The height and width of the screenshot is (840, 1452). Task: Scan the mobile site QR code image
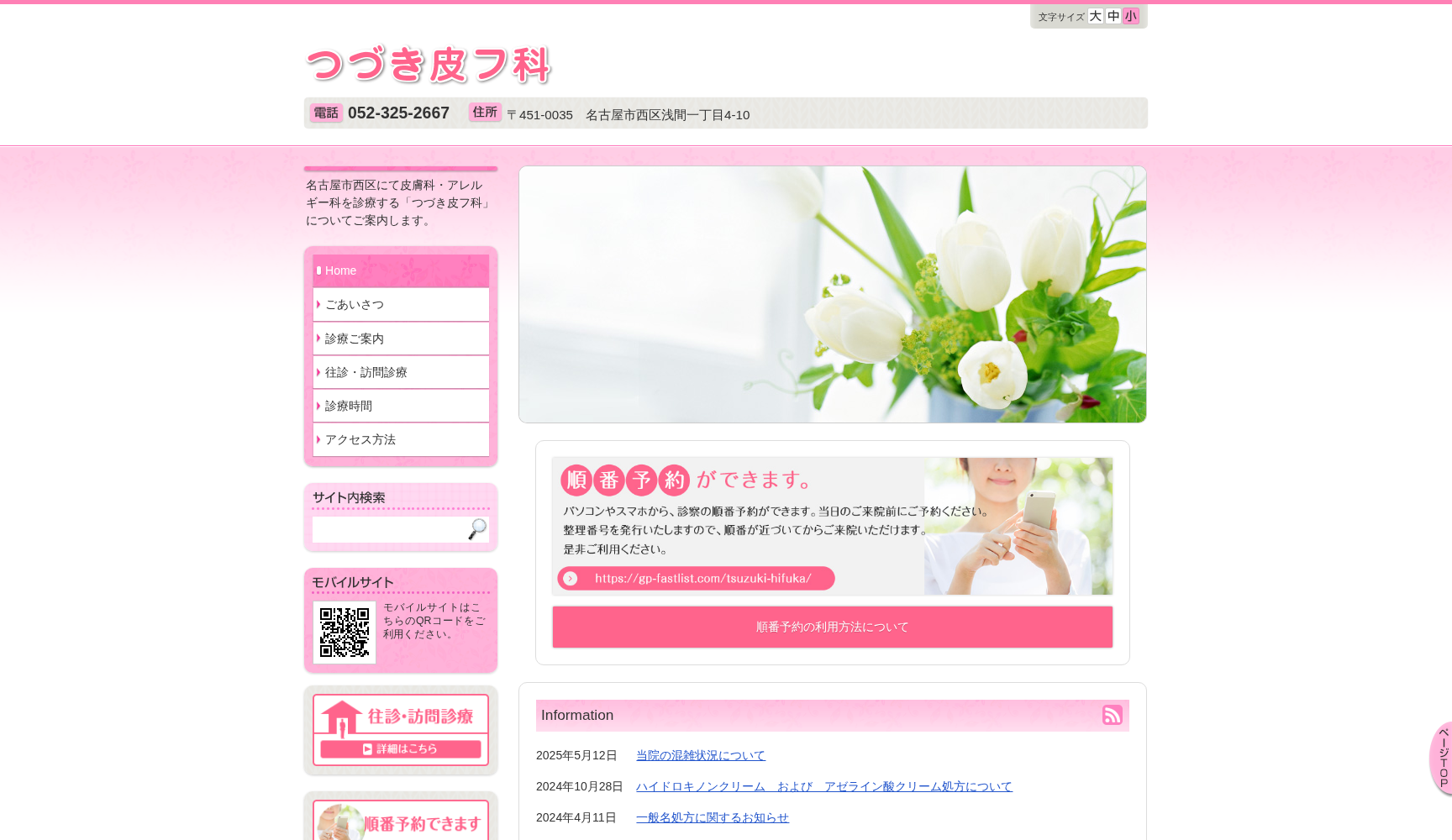345,634
